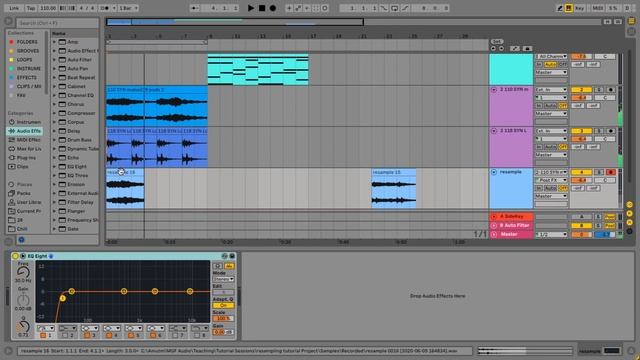Image resolution: width=640 pixels, height=360 pixels.
Task: Enable EQ Eight filter band 7
Action: [x=174, y=335]
